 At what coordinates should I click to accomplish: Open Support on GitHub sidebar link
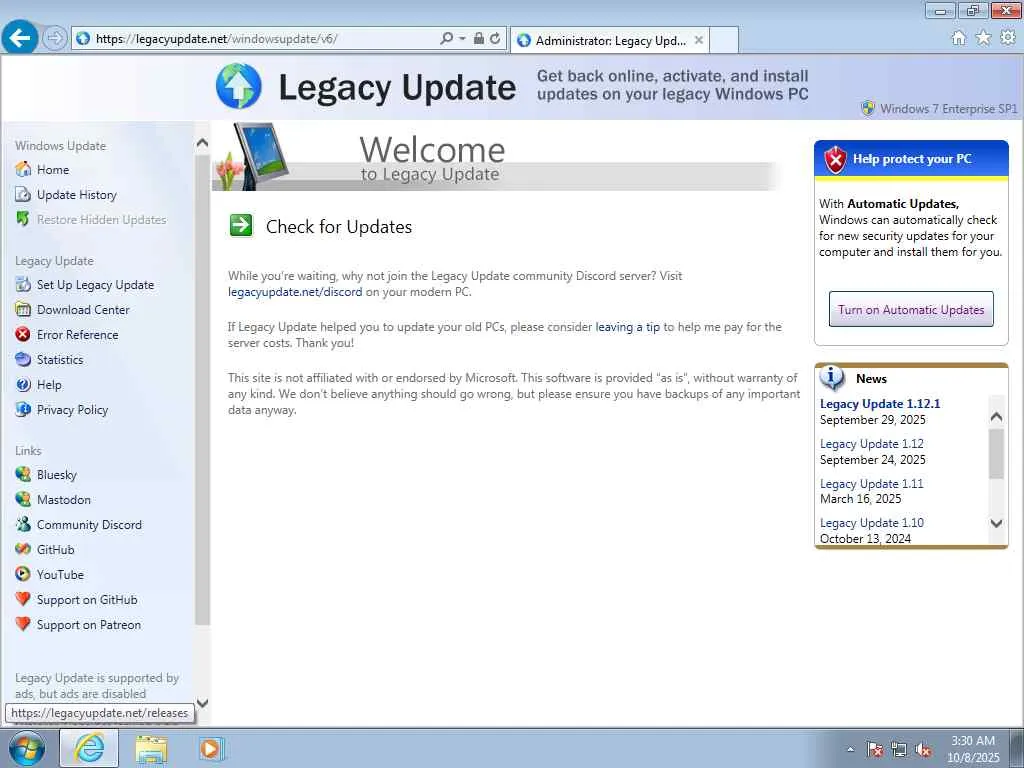pos(87,600)
